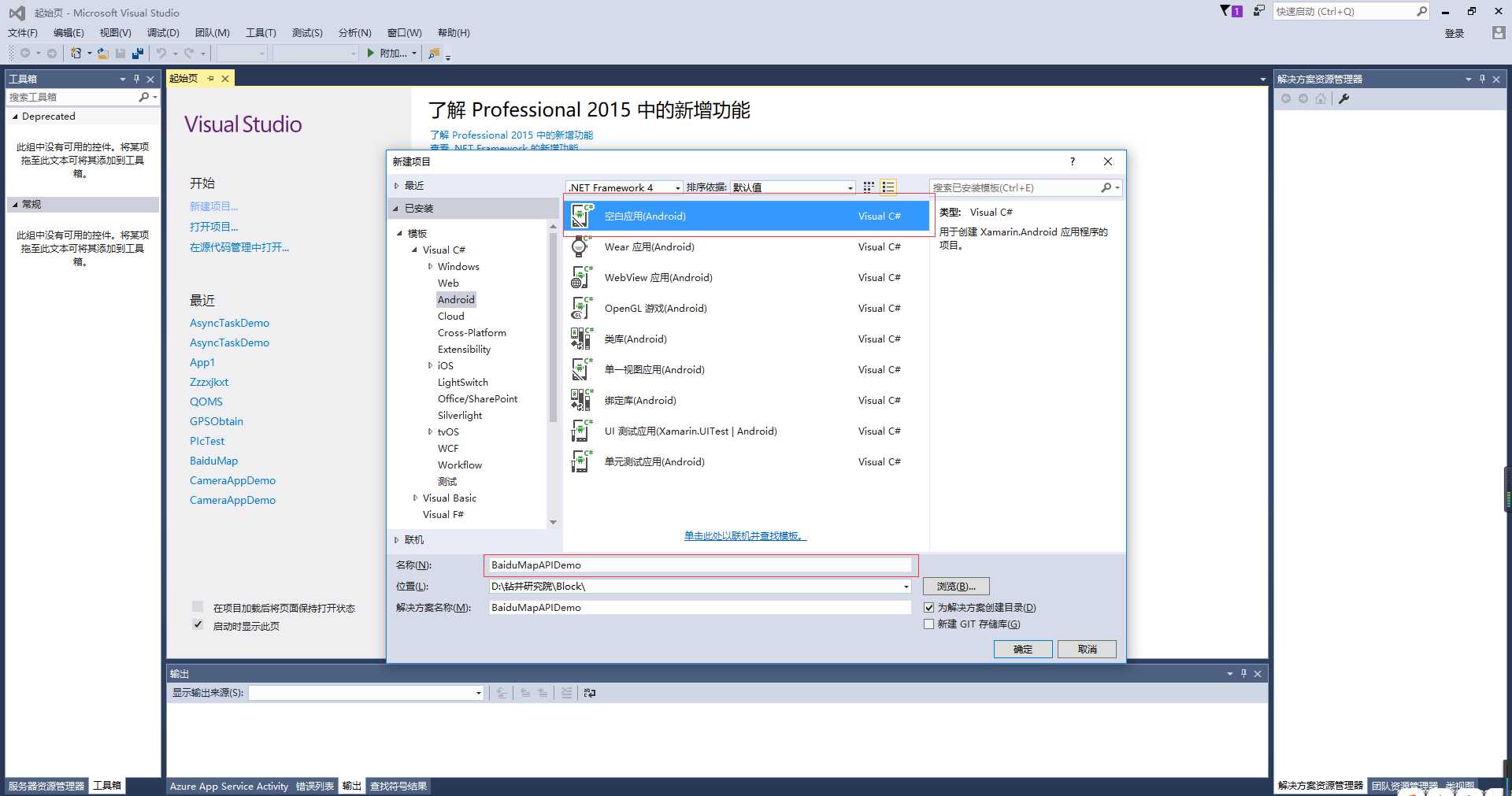Screen dimensions: 1512x796
Task: Collapse the 已安装 section
Action: click(396, 209)
